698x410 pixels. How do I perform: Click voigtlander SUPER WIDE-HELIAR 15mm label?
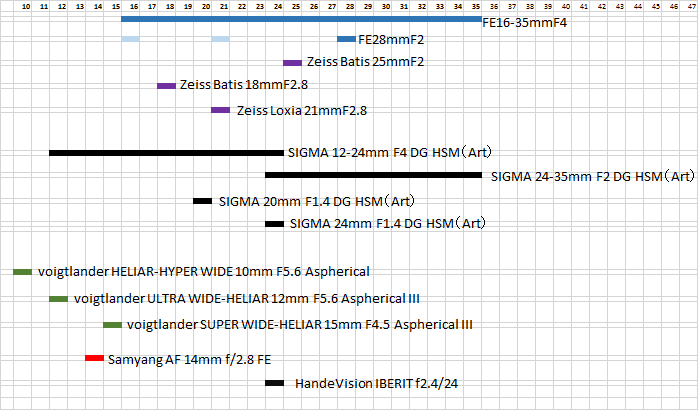[x=300, y=325]
